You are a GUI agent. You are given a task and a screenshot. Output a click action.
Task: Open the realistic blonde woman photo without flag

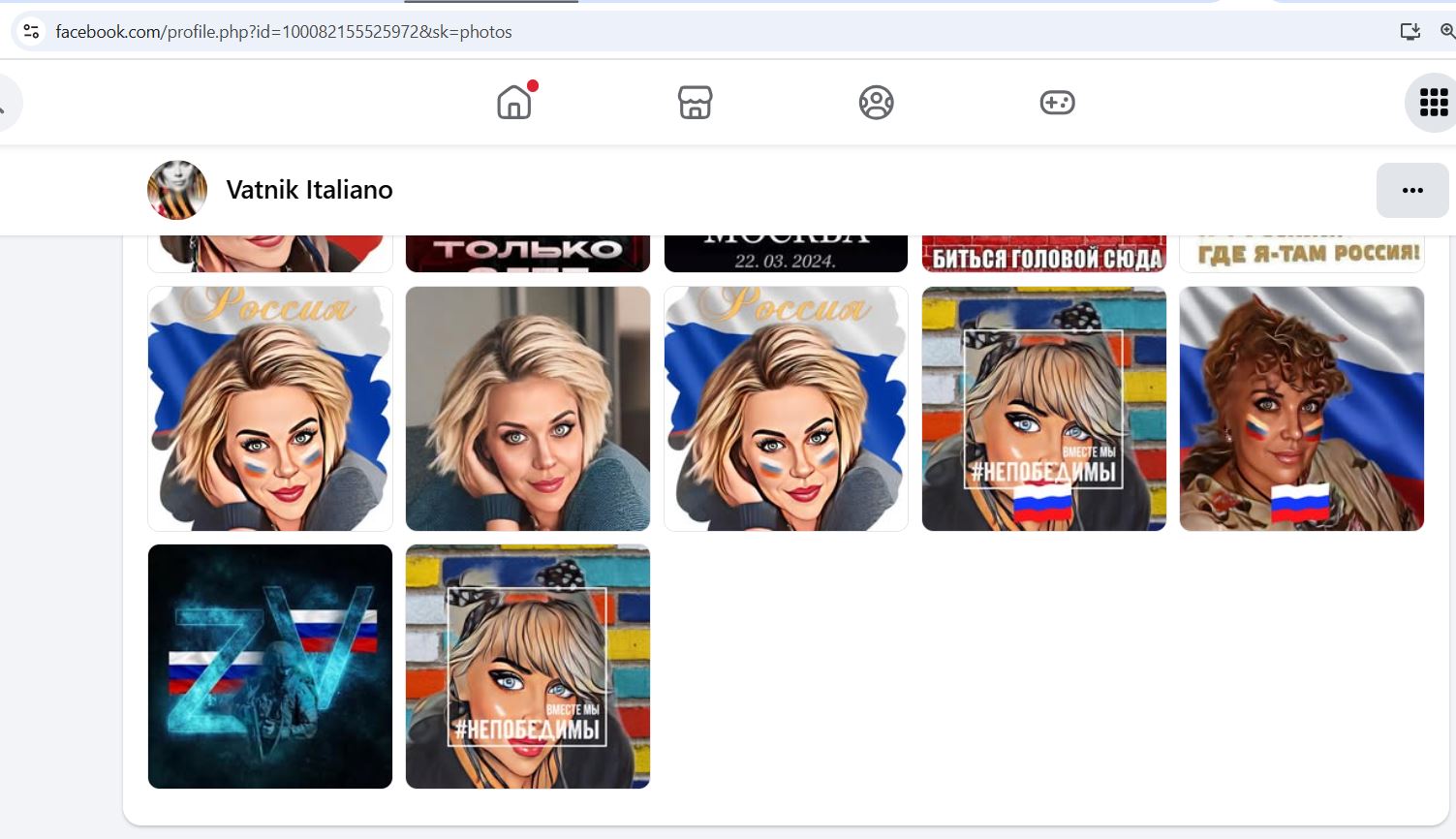tap(528, 409)
